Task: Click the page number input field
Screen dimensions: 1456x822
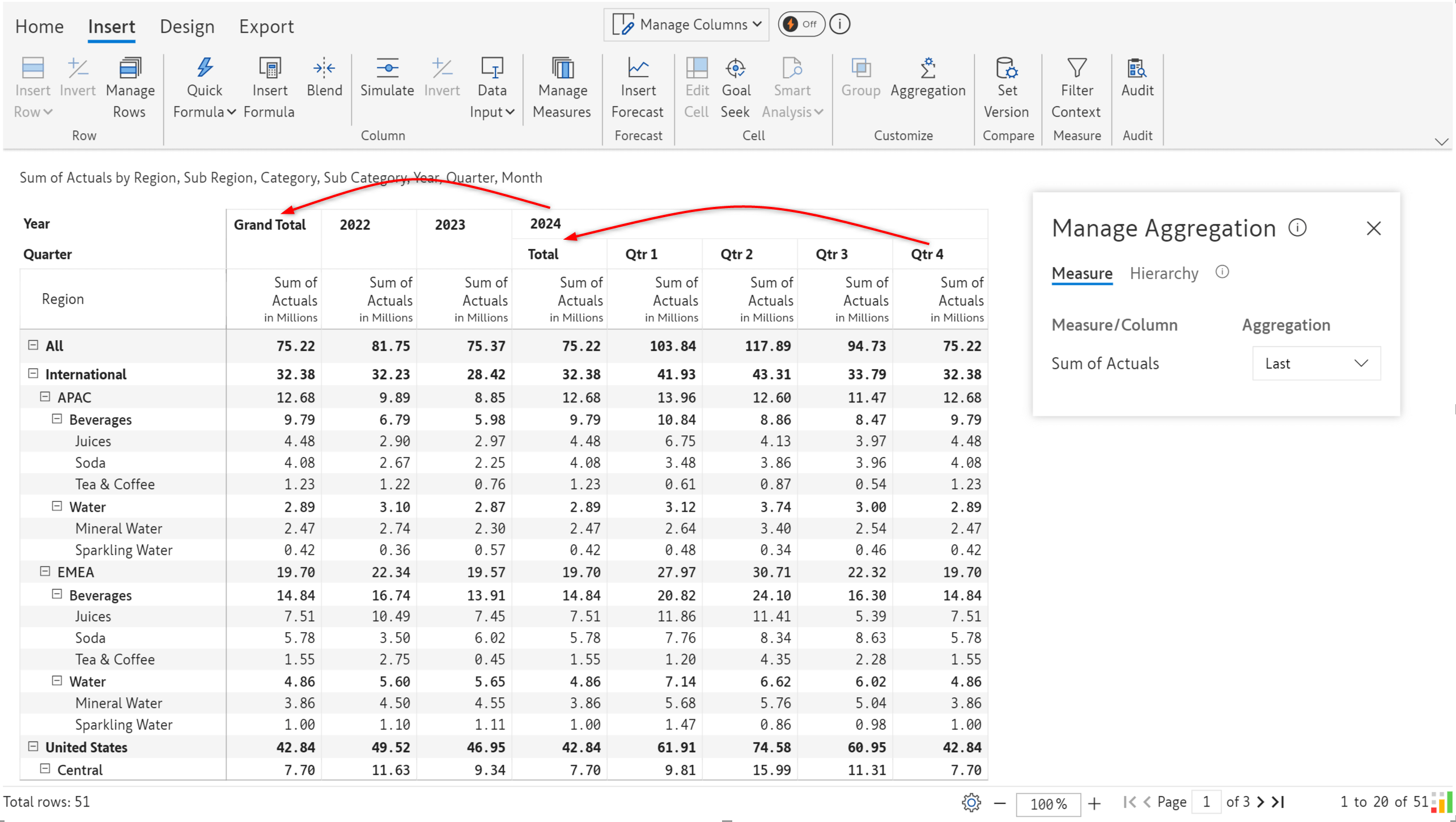Action: point(1206,802)
